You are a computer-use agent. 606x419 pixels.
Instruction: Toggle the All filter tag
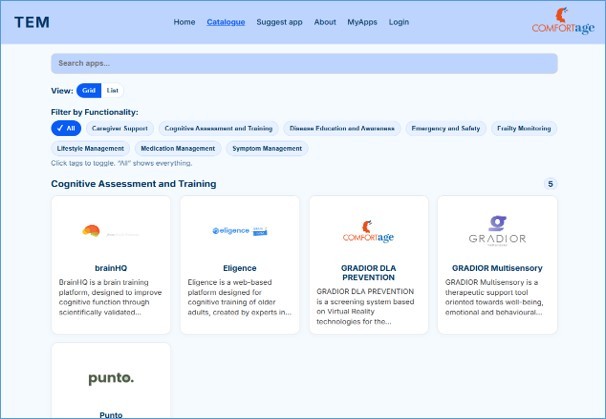(x=66, y=128)
